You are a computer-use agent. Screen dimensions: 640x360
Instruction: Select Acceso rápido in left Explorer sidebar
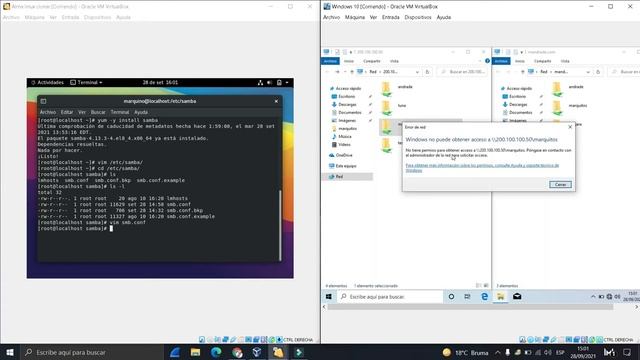[x=345, y=88]
